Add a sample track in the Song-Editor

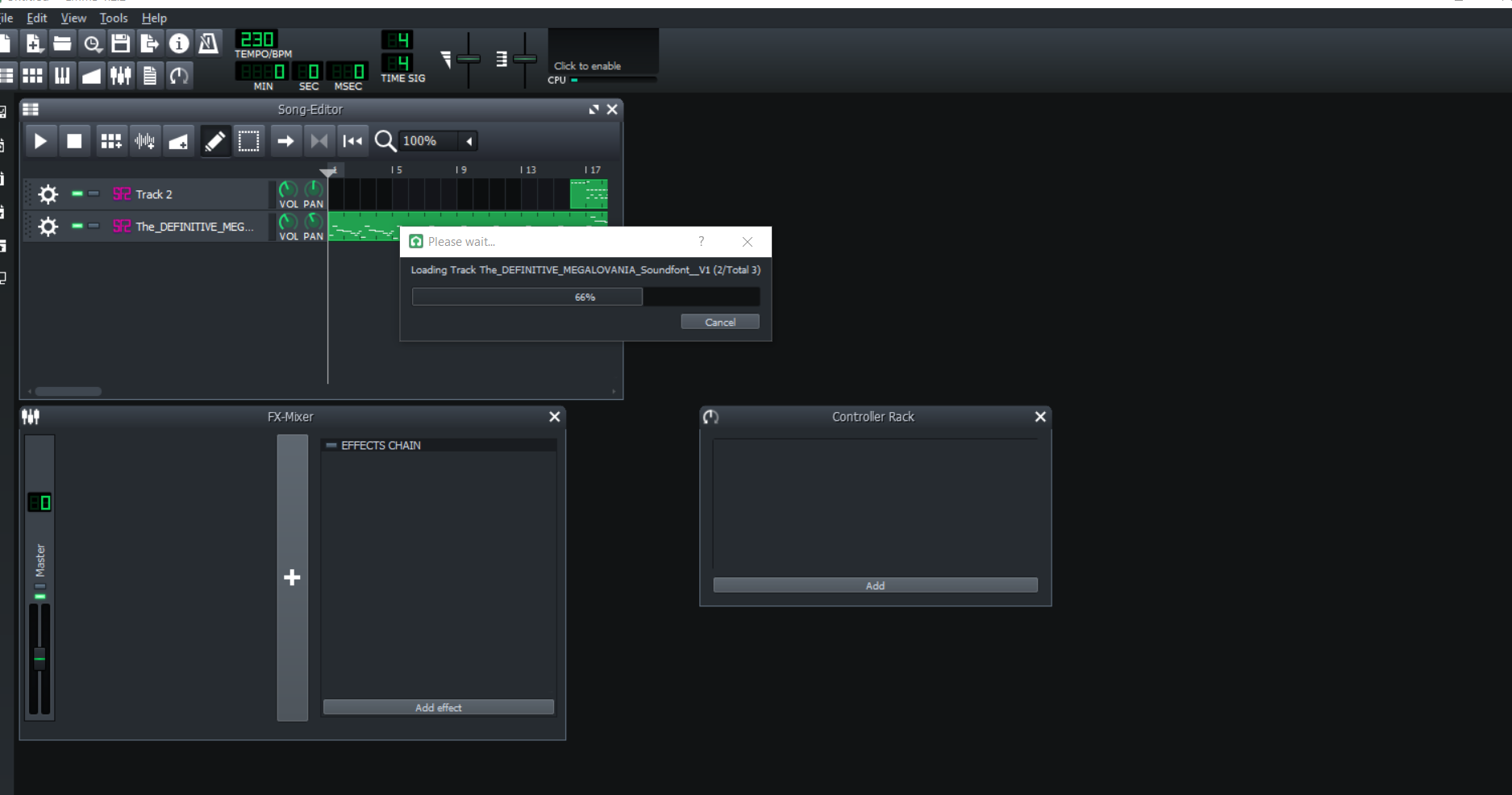144,141
